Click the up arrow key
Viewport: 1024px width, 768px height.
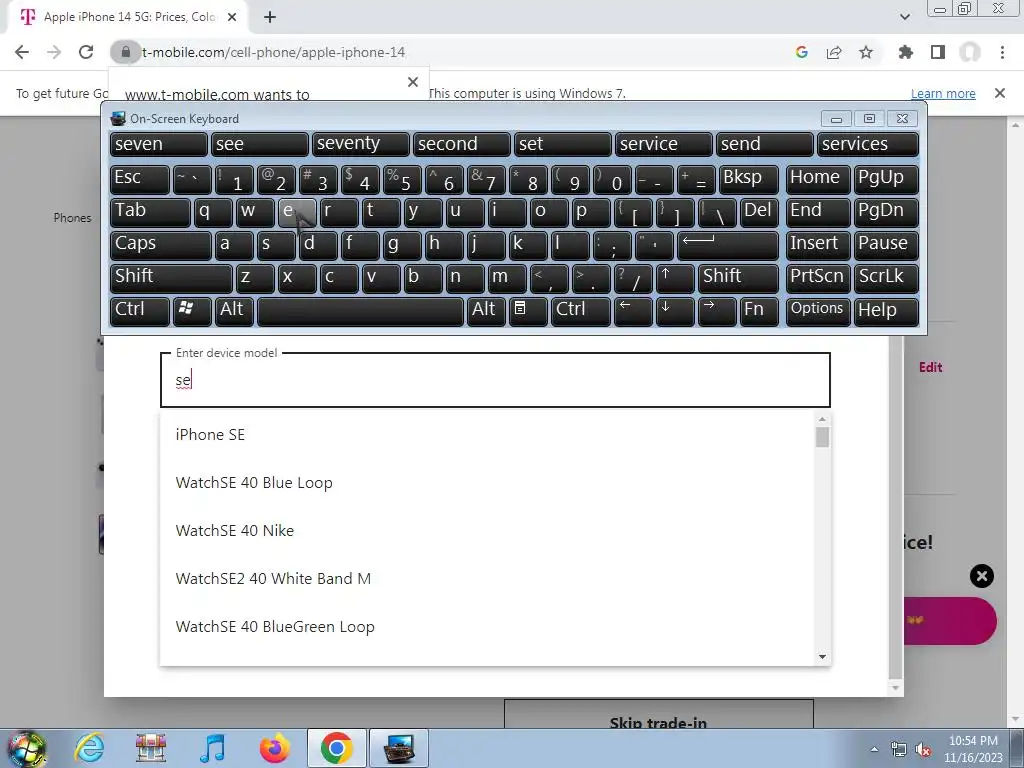coord(675,278)
